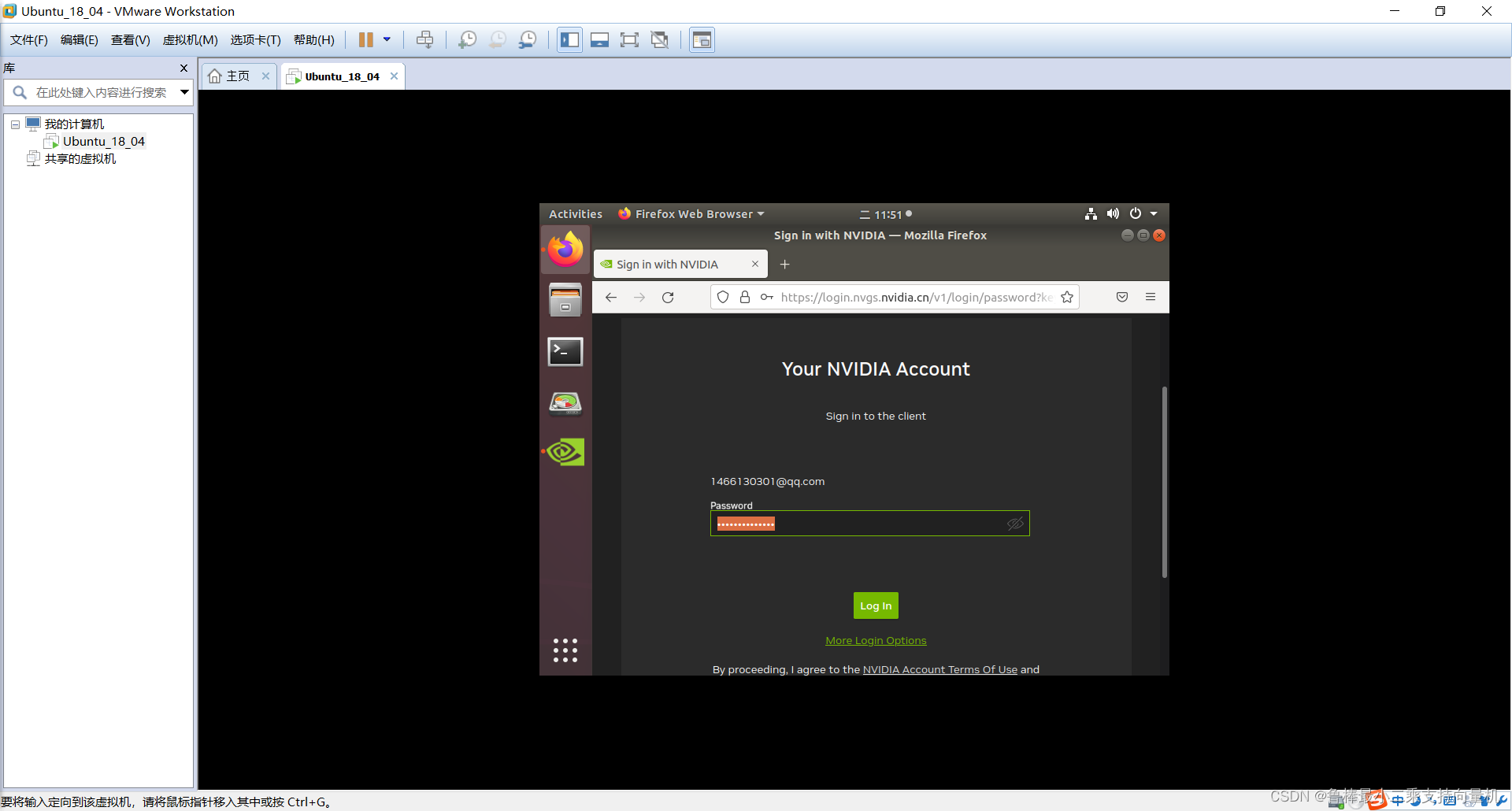Screen dimensions: 1512x811
Task: Open the disk usage app in dock
Action: [x=565, y=402]
